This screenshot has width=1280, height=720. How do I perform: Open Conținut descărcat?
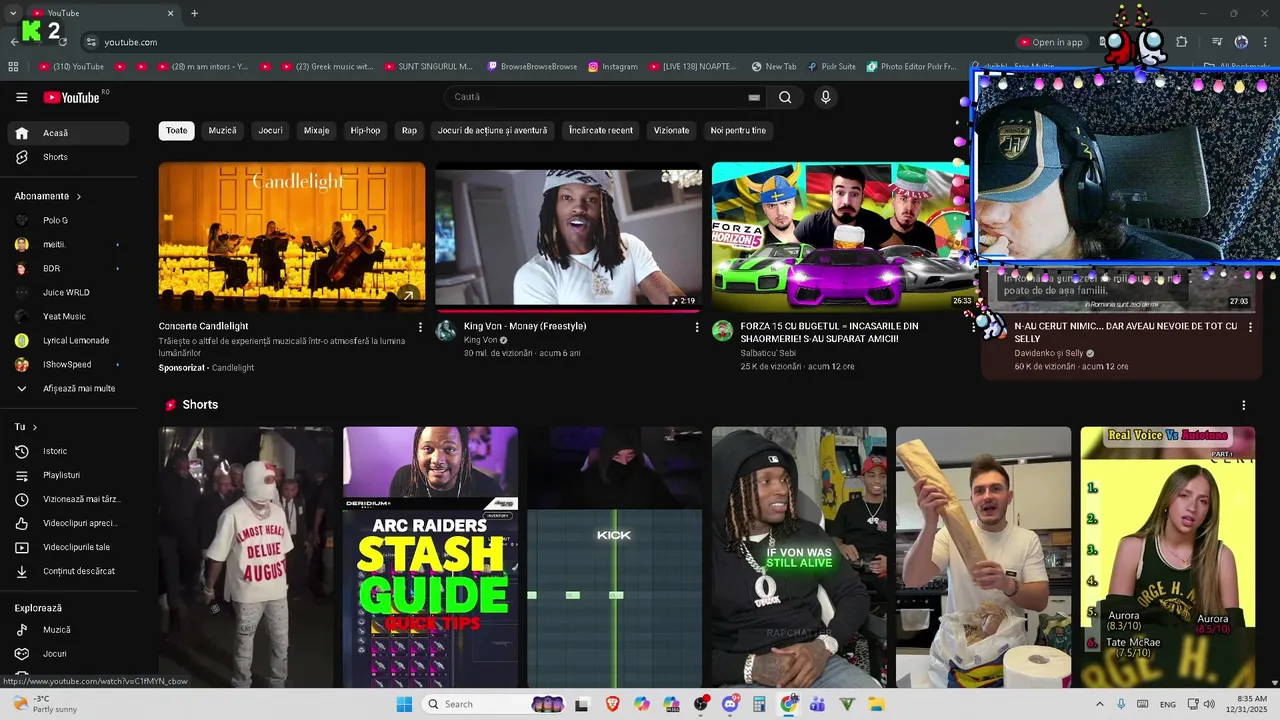(69, 571)
